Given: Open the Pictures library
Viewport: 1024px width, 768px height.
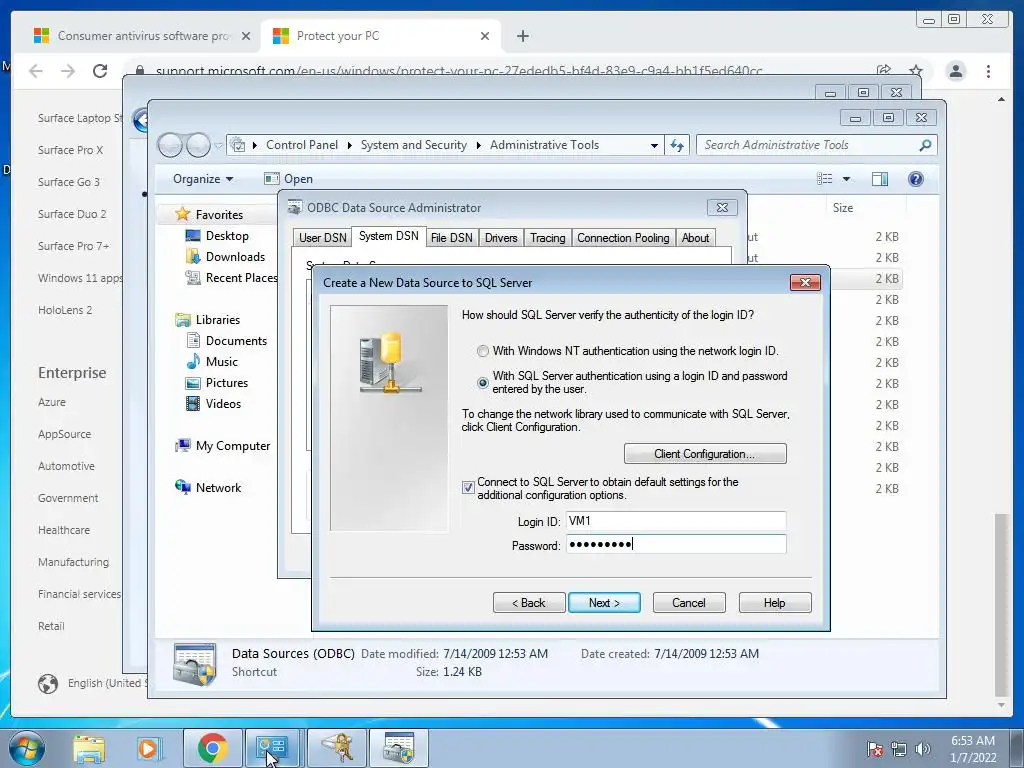Looking at the screenshot, I should [217, 383].
